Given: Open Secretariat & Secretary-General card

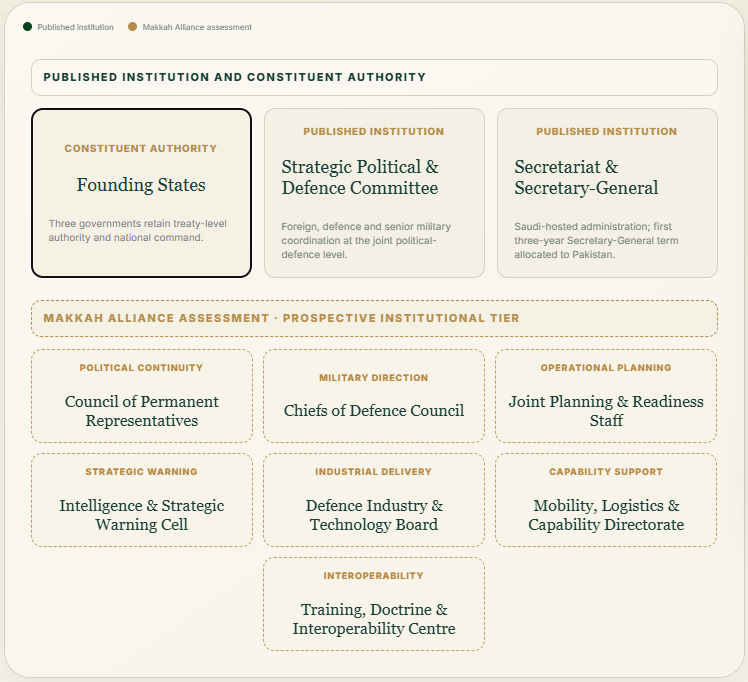Looking at the screenshot, I should click(607, 193).
